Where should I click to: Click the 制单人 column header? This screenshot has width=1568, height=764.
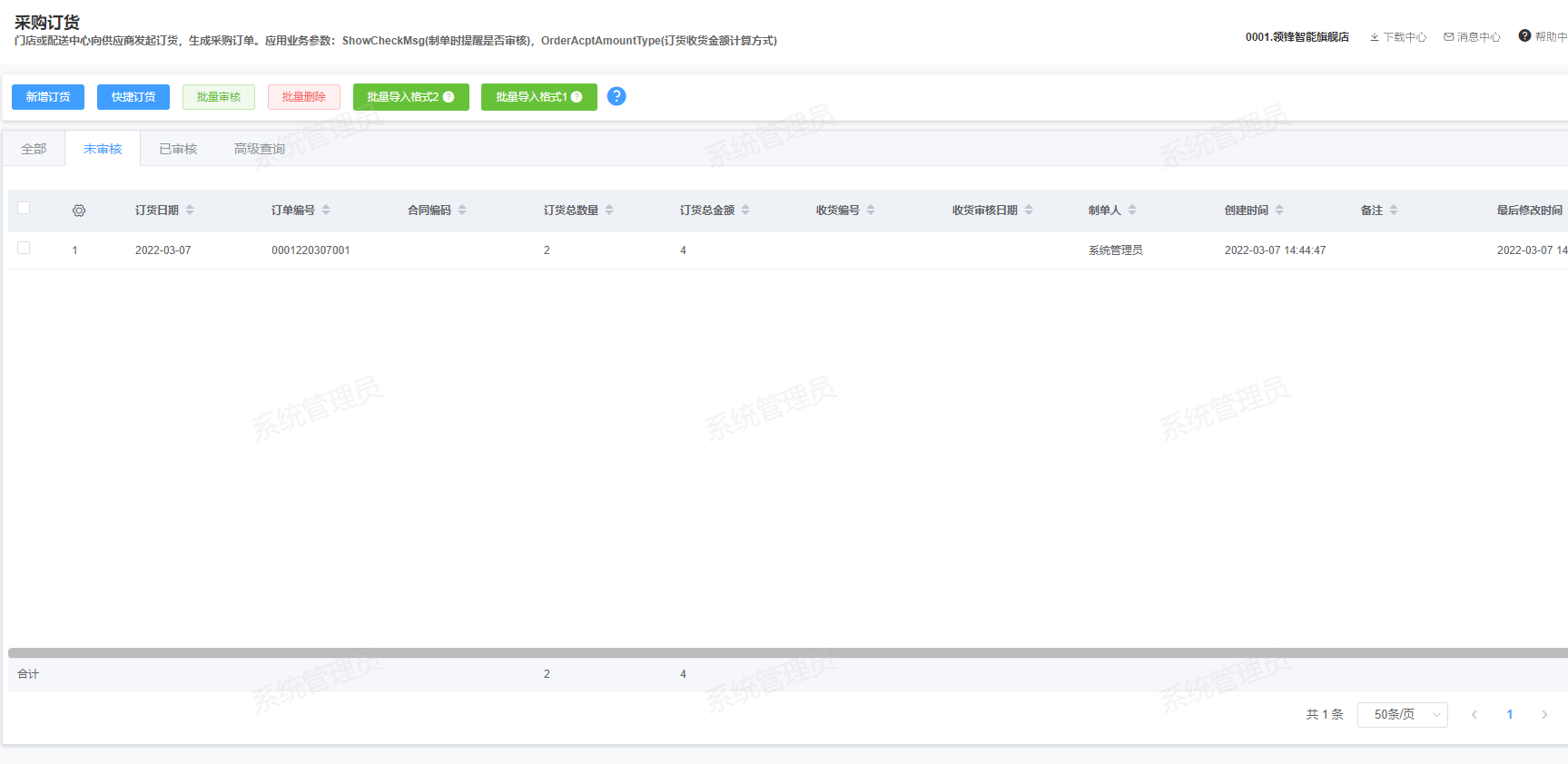point(1105,211)
